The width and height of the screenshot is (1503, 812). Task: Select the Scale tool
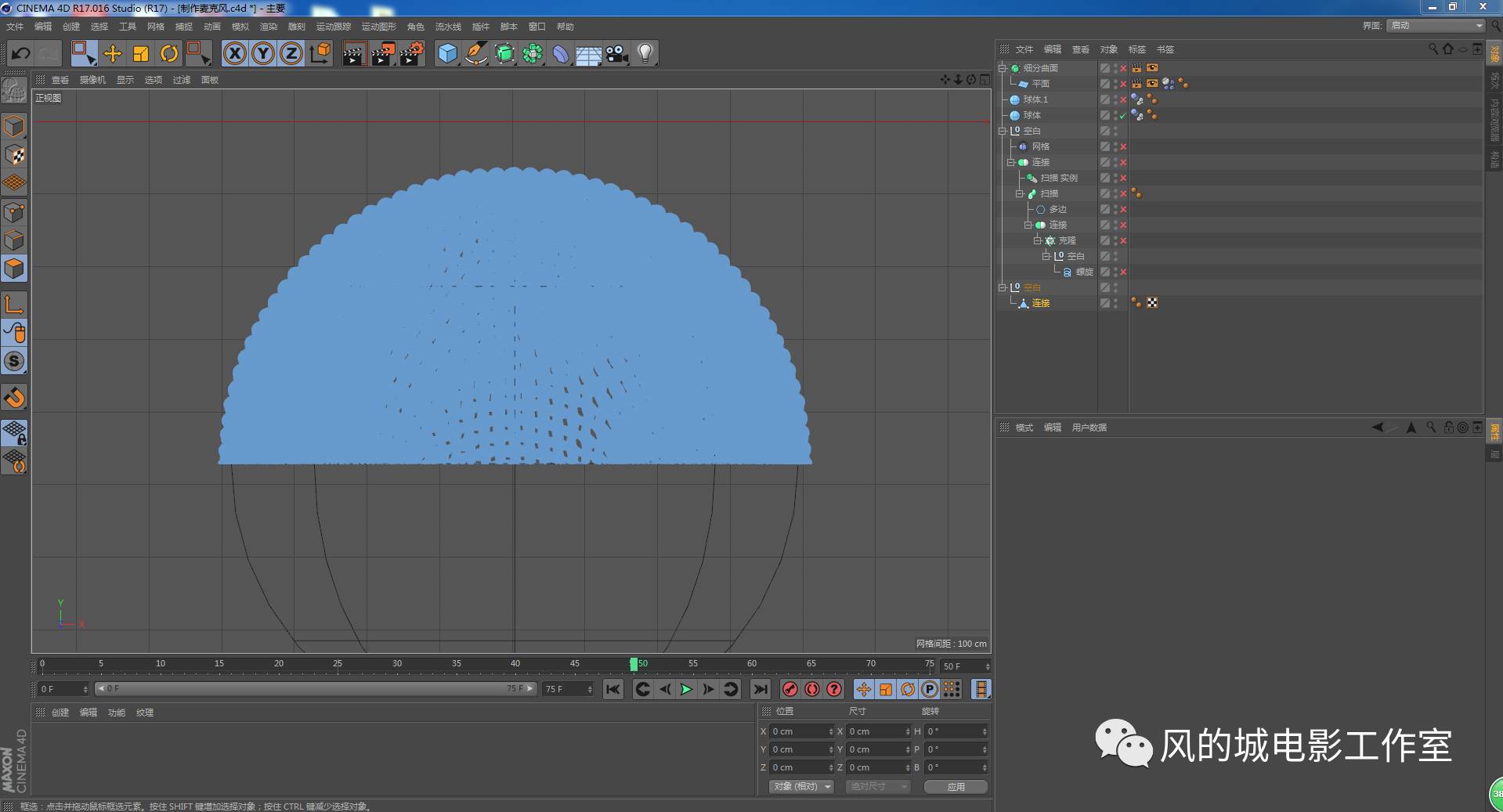pyautogui.click(x=141, y=53)
